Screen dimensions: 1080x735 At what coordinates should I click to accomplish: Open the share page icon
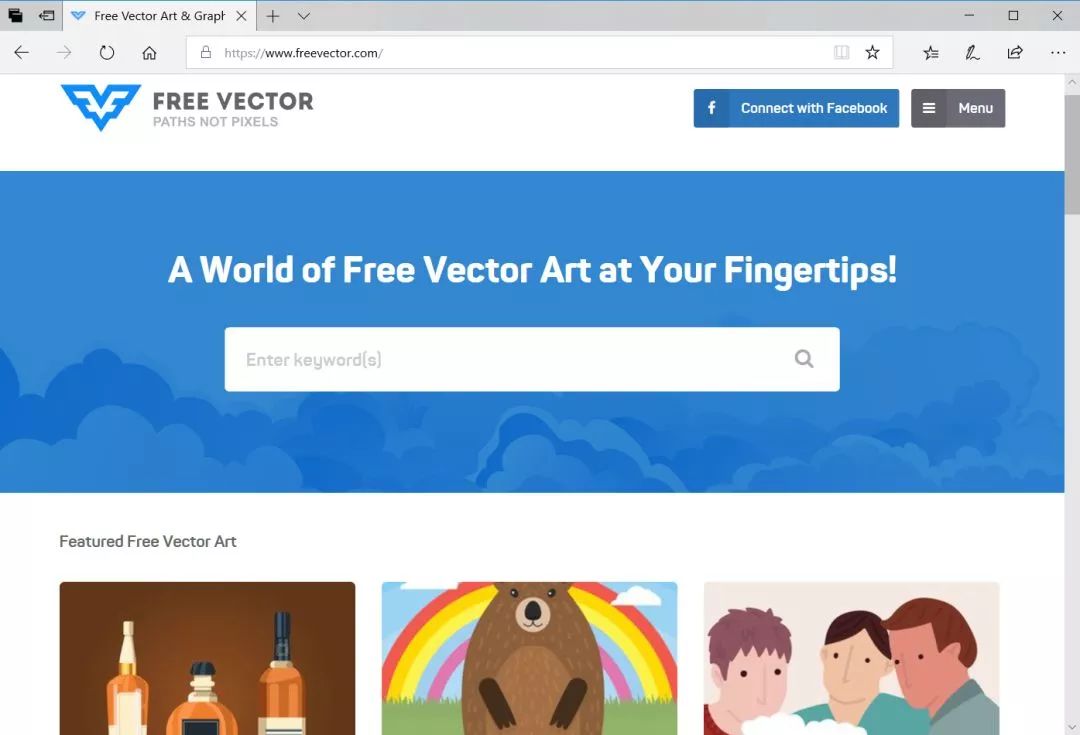tap(1015, 52)
